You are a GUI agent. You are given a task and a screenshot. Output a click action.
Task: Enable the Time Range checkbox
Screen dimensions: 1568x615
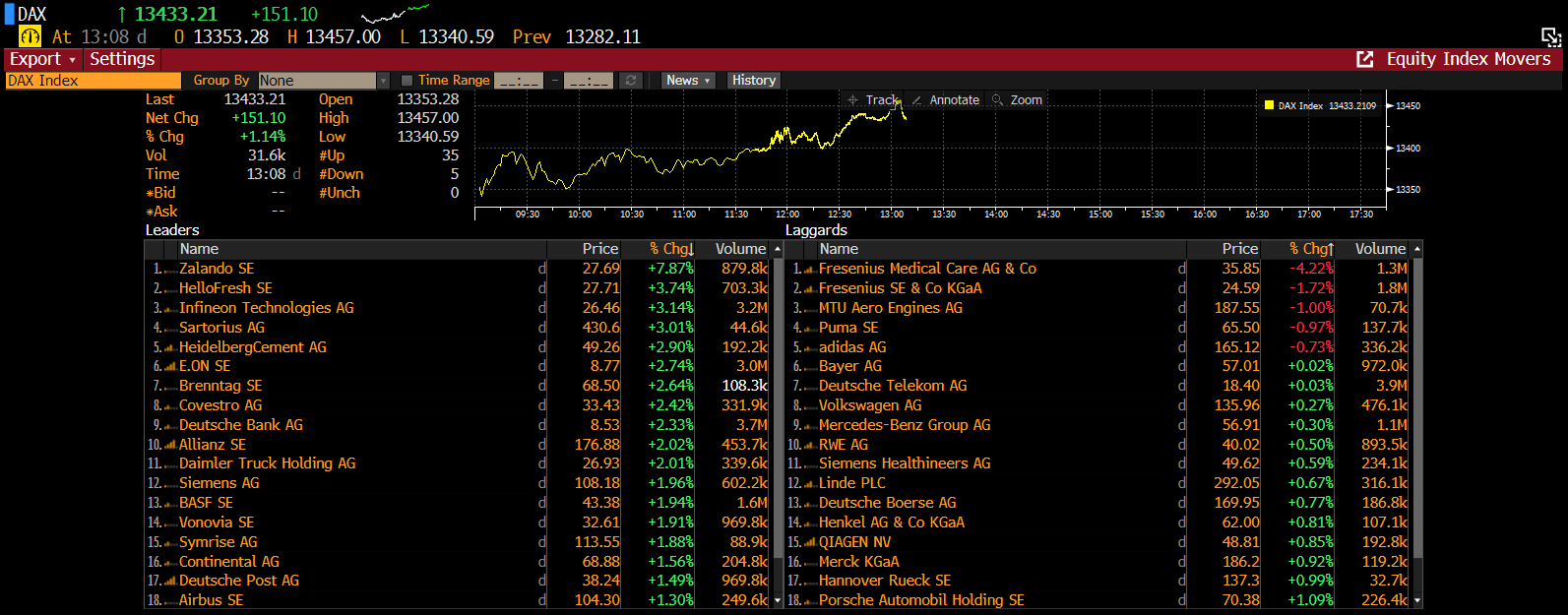coord(407,81)
